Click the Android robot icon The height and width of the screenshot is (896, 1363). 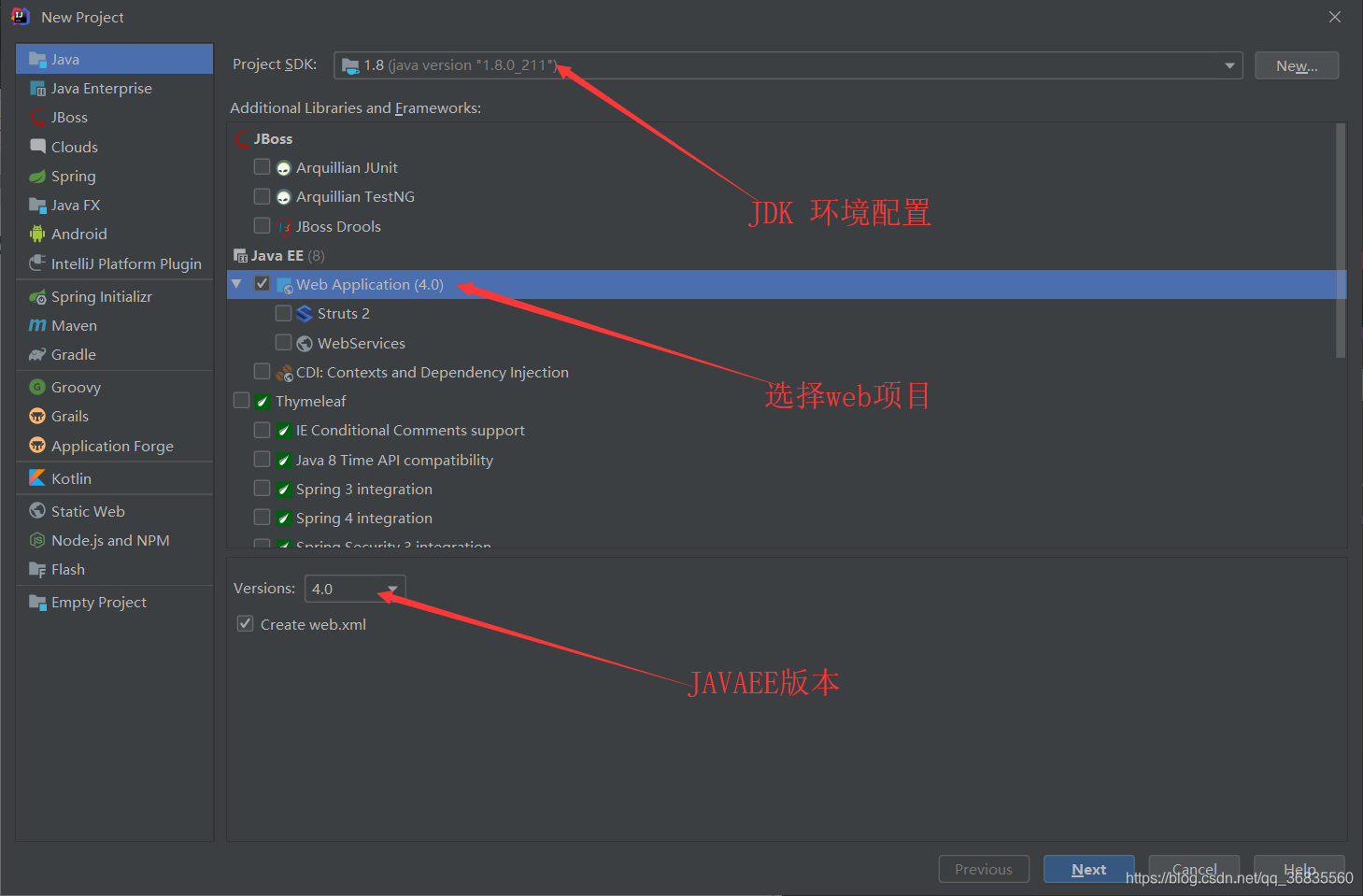pos(37,234)
